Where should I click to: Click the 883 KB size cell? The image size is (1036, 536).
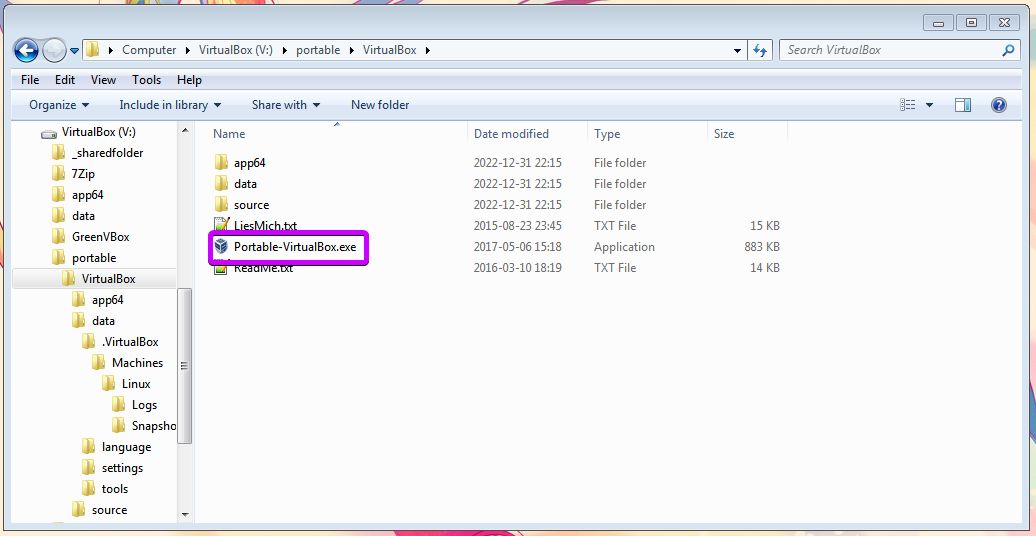coord(762,247)
